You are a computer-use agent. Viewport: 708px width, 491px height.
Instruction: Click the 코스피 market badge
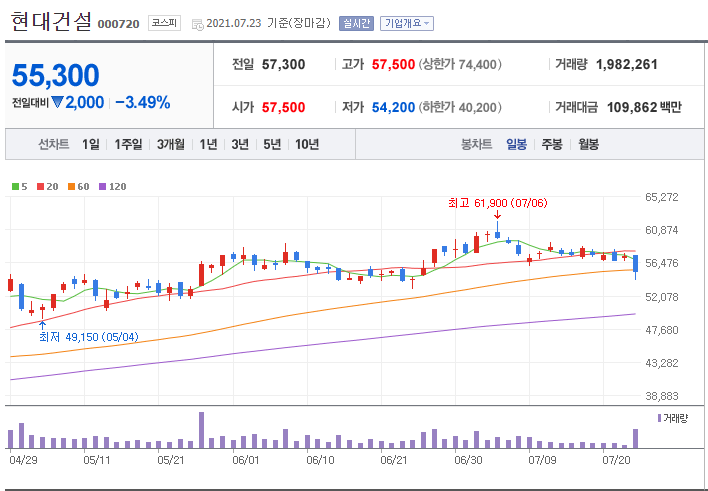pyautogui.click(x=164, y=23)
